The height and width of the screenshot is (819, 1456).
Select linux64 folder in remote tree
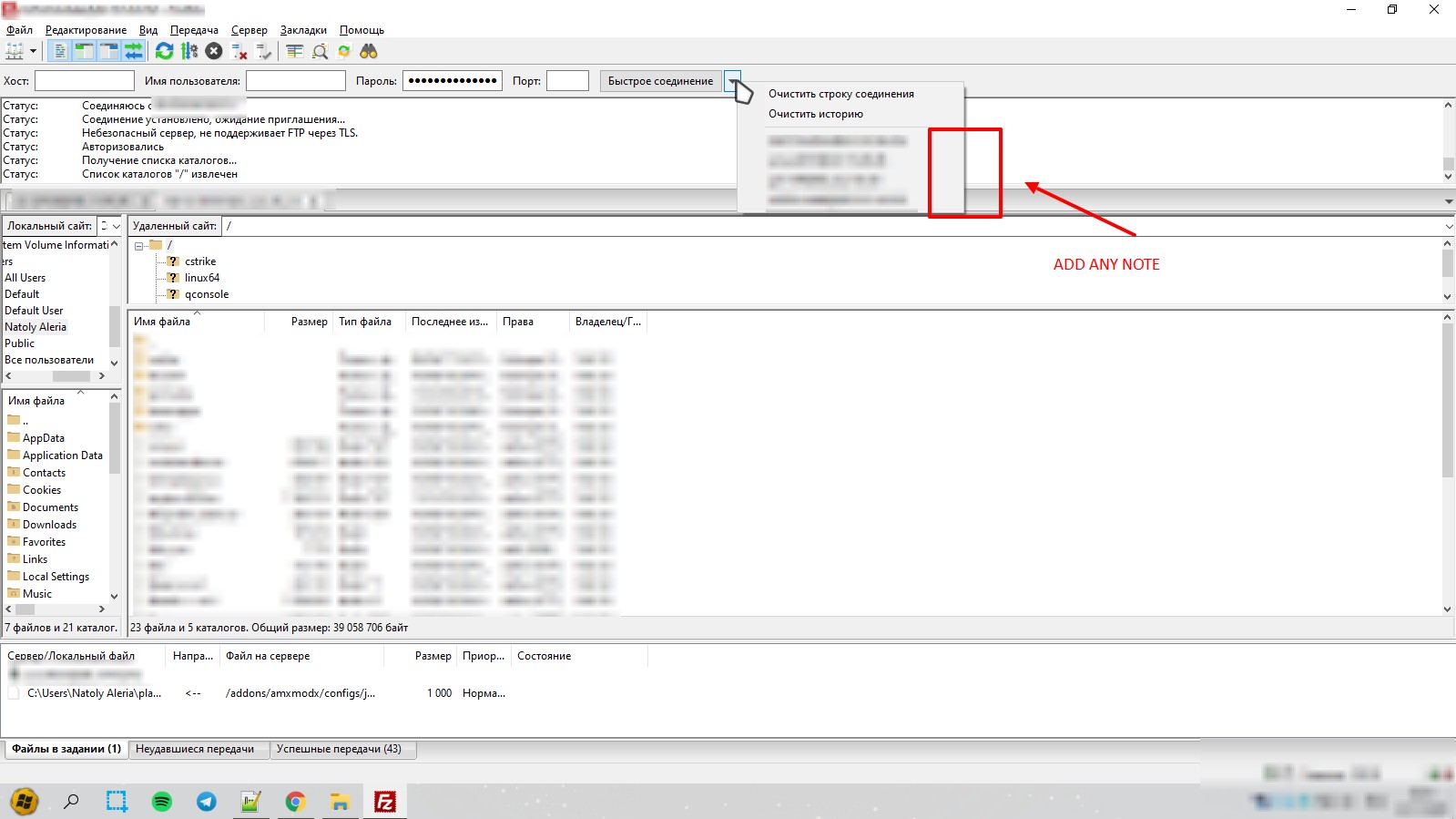coord(202,278)
